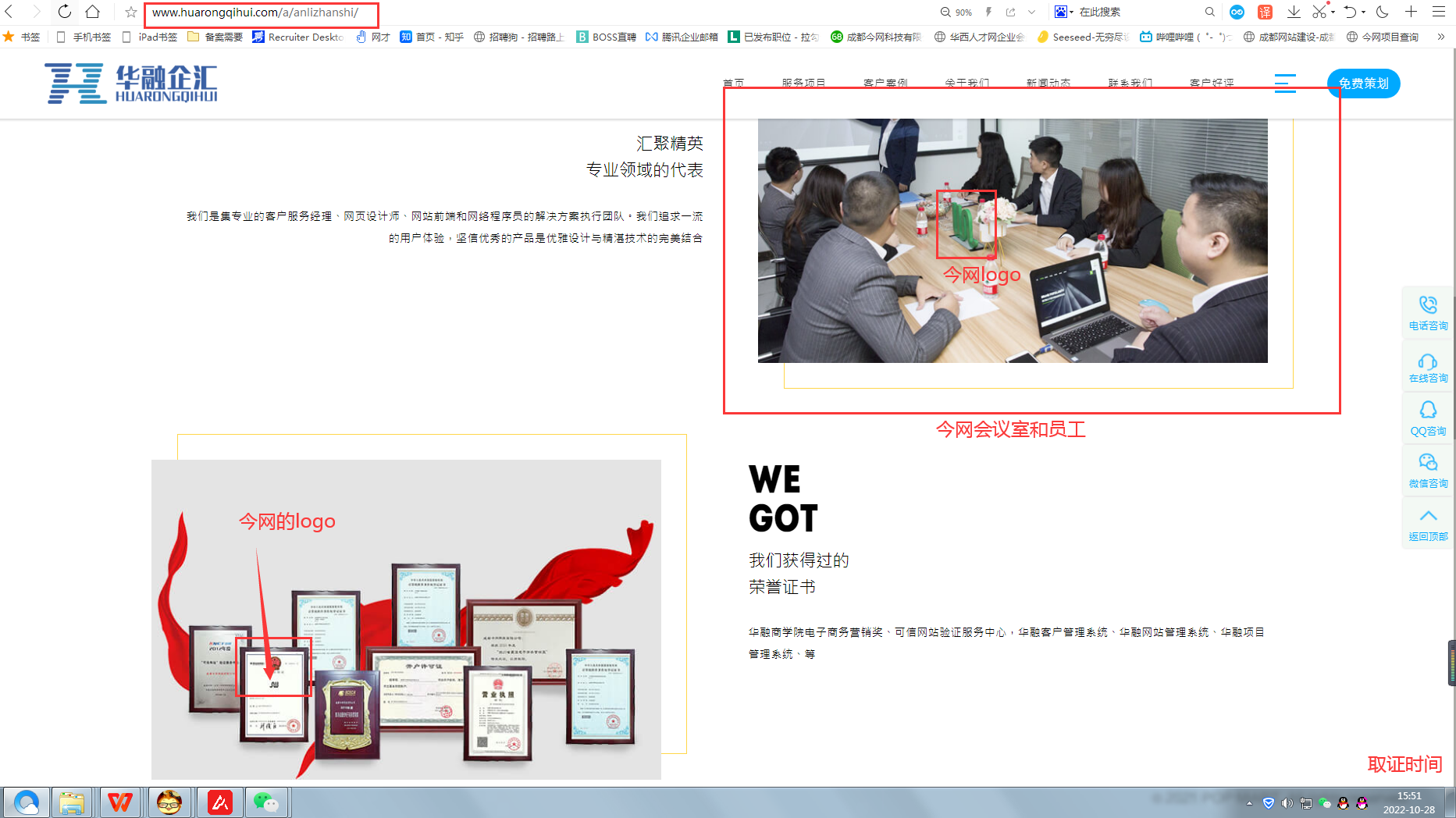Screen dimensions: 1456x818
Task: Open the bookmarks overflow chevron
Action: [1441, 37]
